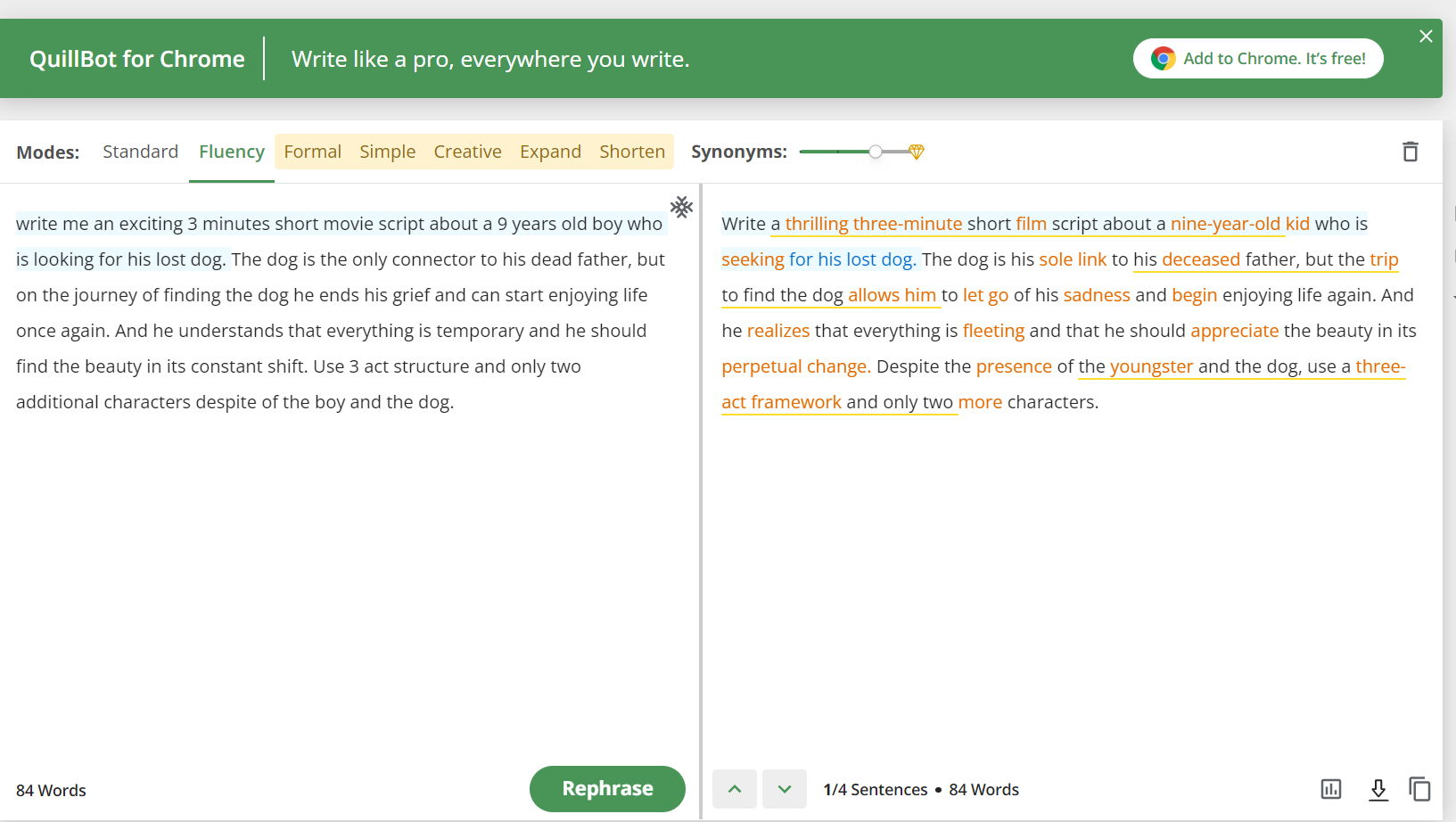This screenshot has height=822, width=1456.
Task: Select the Fluency mode tab
Action: coord(232,152)
